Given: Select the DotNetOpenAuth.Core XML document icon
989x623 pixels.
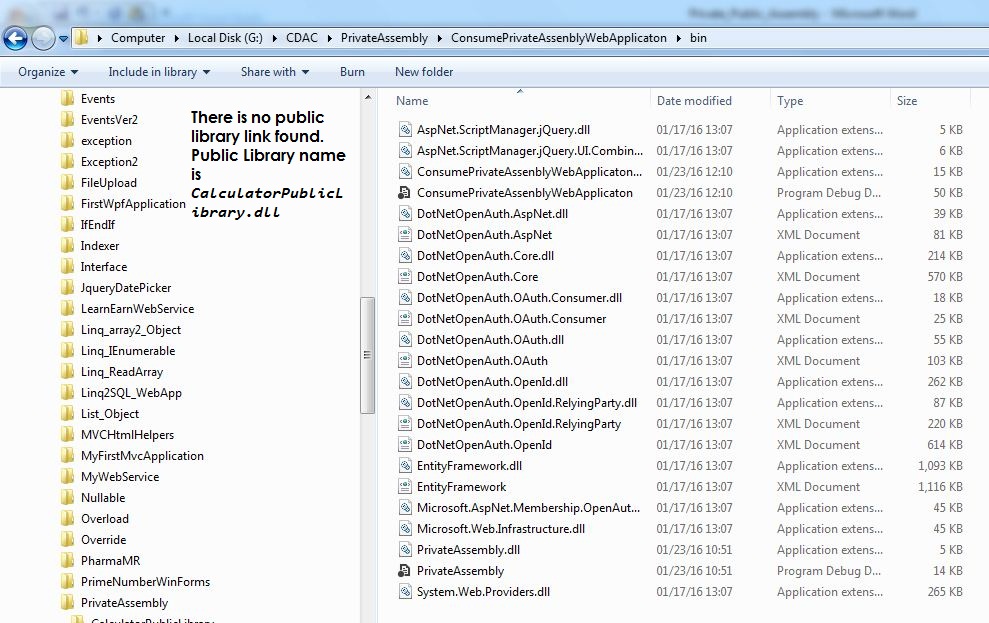Looking at the screenshot, I should pos(404,277).
